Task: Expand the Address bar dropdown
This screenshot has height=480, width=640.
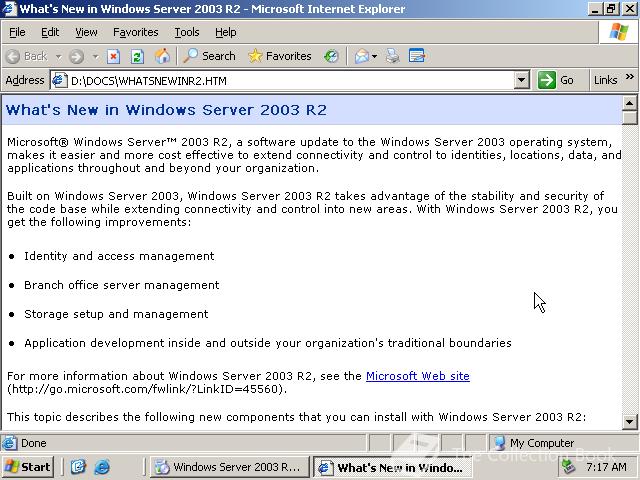Action: pyautogui.click(x=521, y=80)
